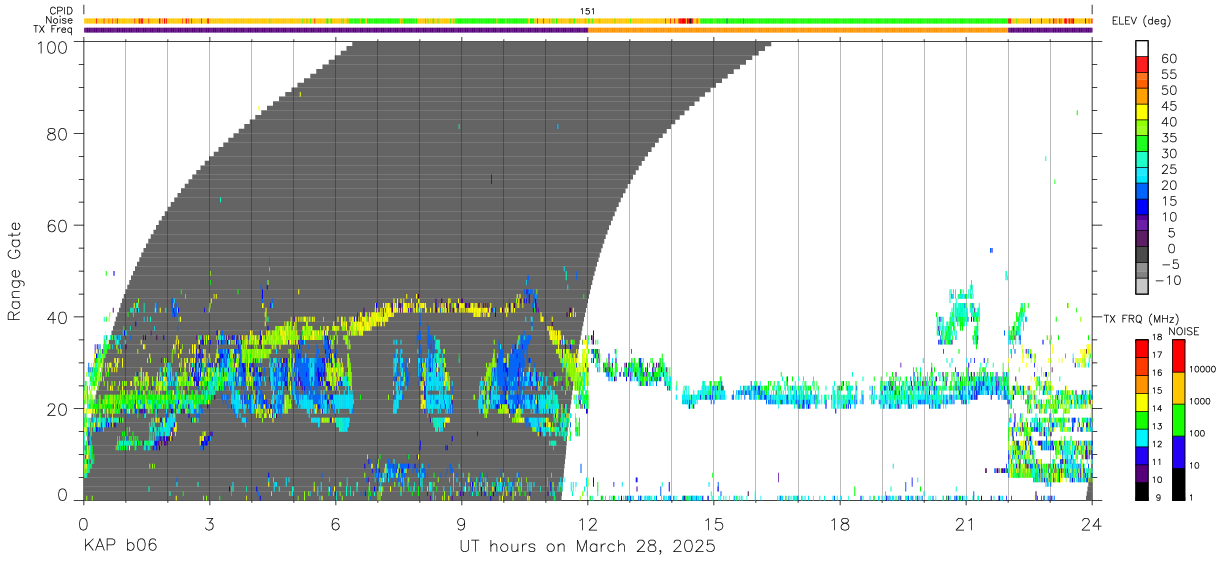Click the '24' tick on UT hours axis

tap(1092, 523)
